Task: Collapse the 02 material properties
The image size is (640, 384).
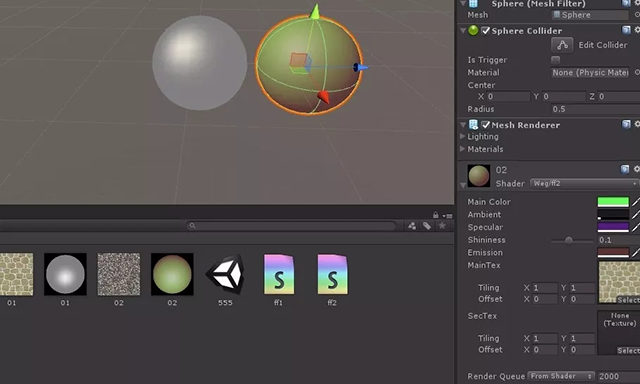Action: 463,185
